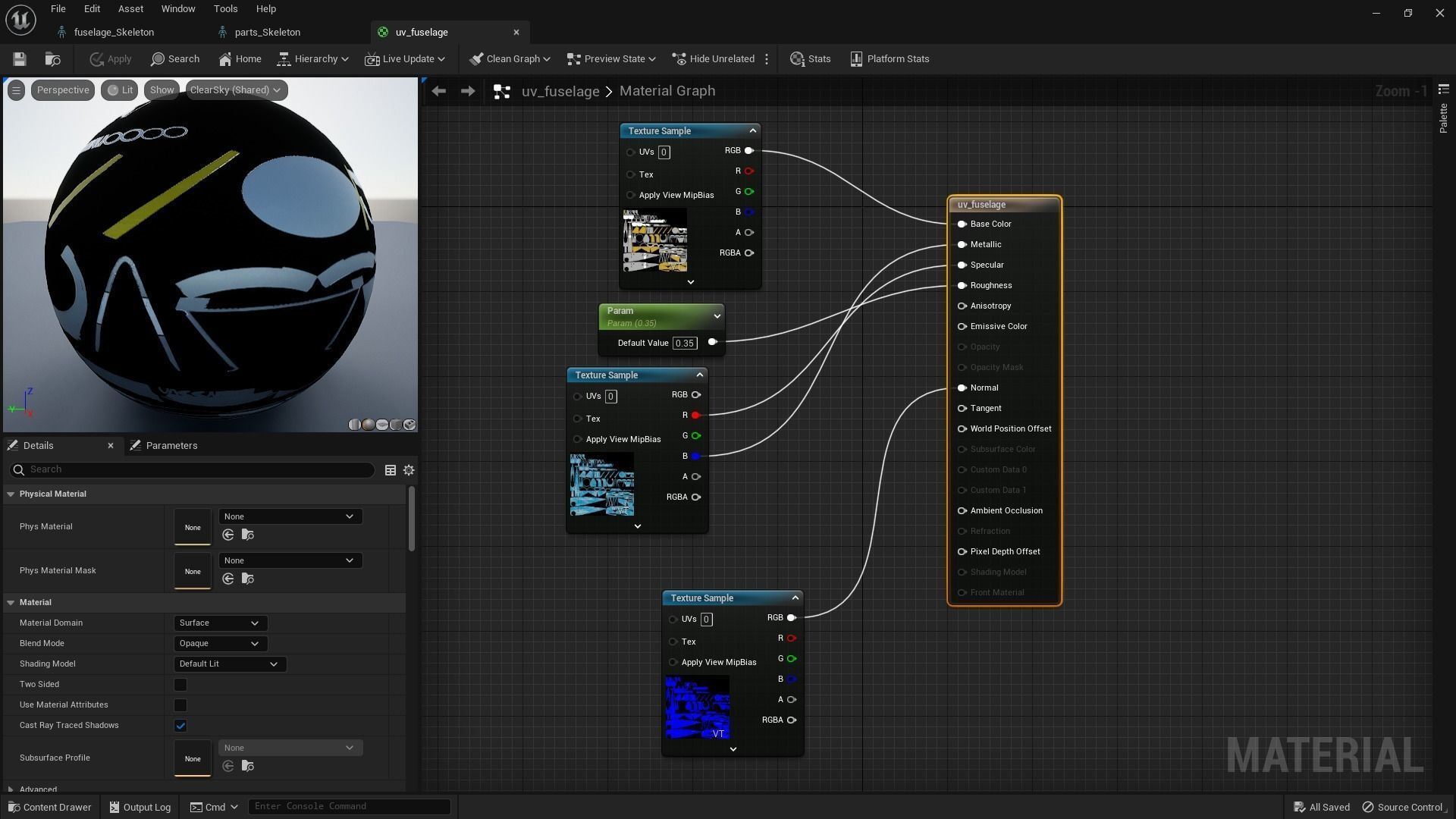1456x819 pixels.
Task: Open the Shading Model dropdown
Action: (229, 664)
